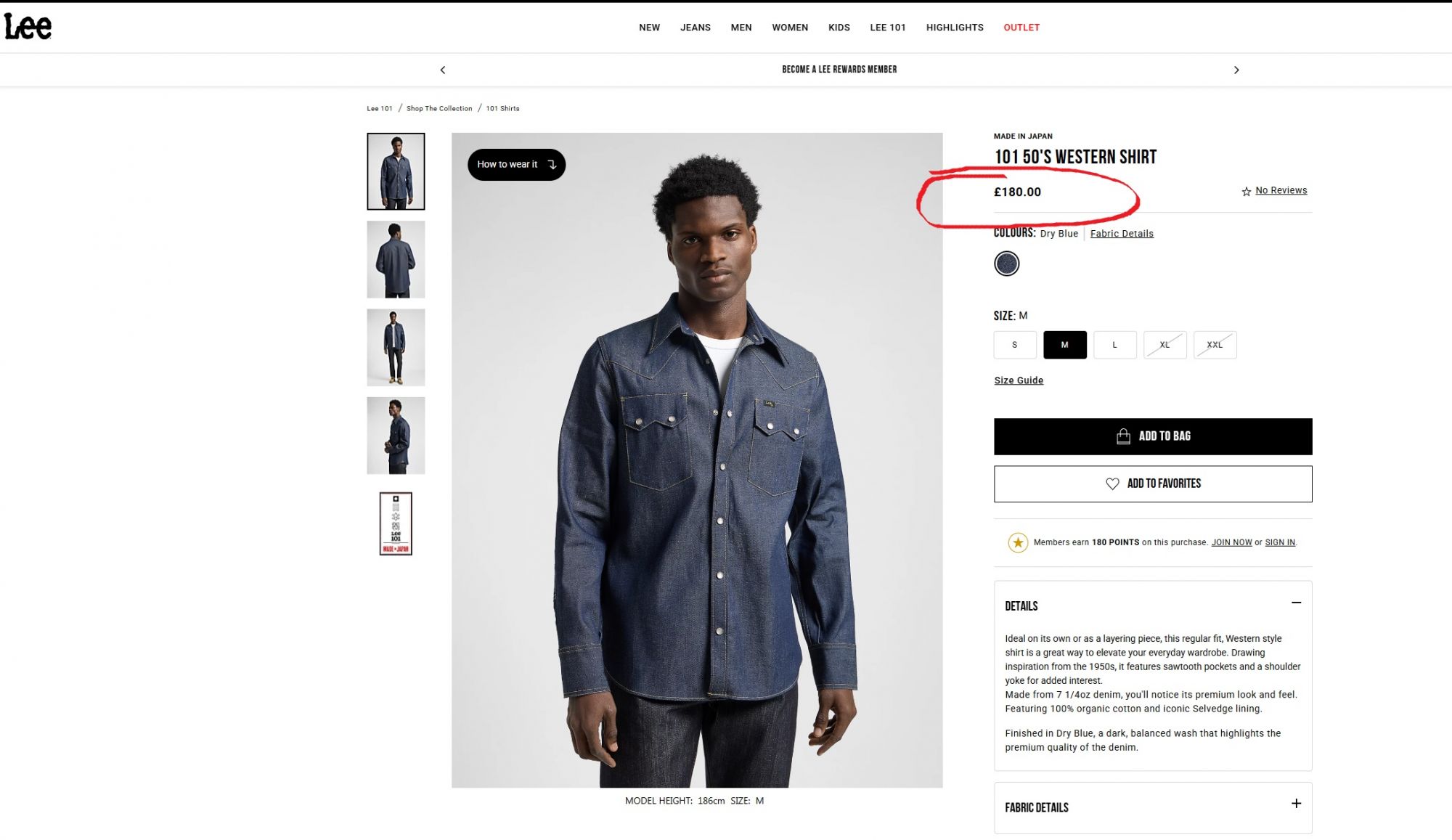Expand the Fabric Details section
This screenshot has height=840, width=1452.
tap(1296, 804)
